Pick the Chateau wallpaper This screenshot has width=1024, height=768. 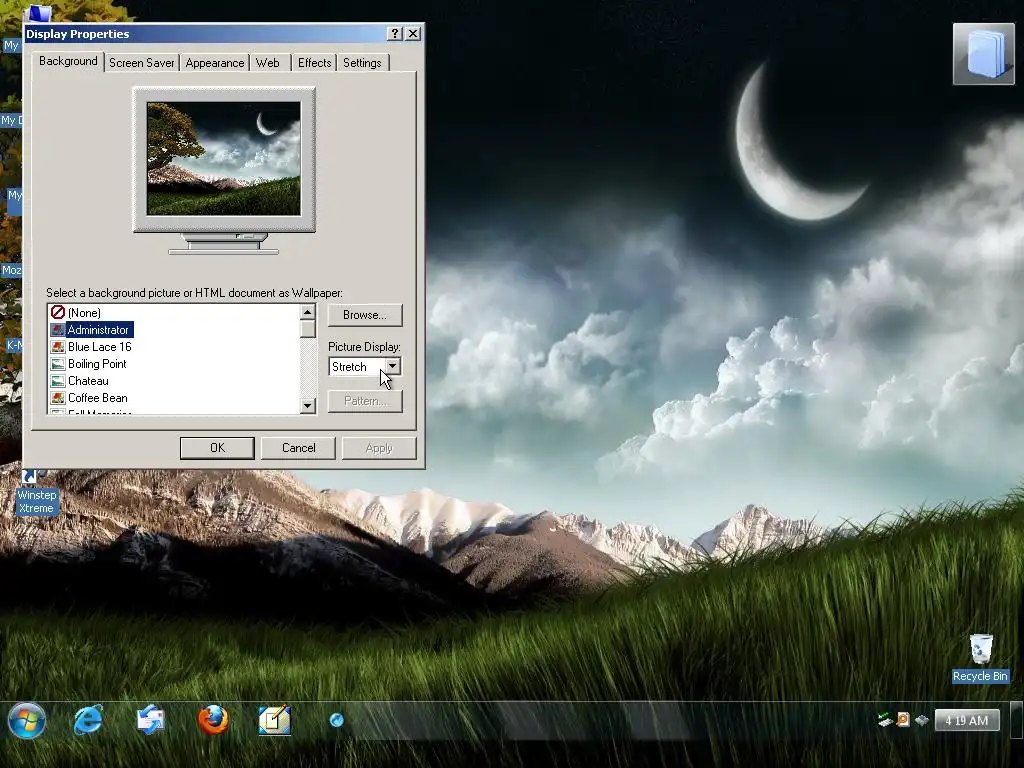tap(88, 381)
